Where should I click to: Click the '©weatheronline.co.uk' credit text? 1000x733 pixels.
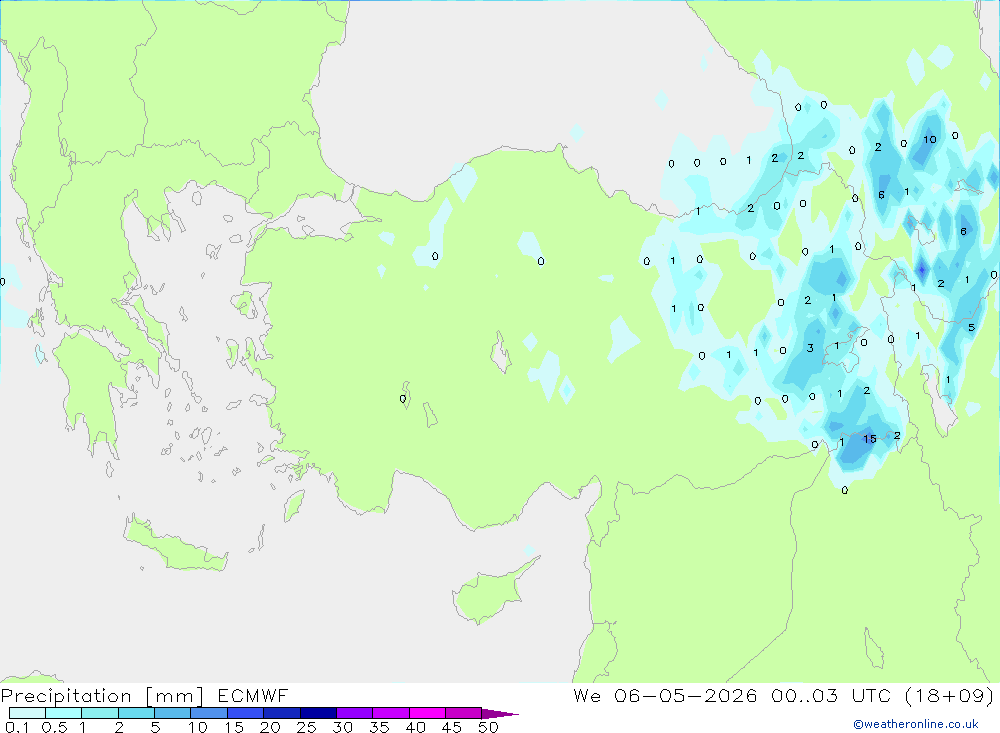click(916, 724)
